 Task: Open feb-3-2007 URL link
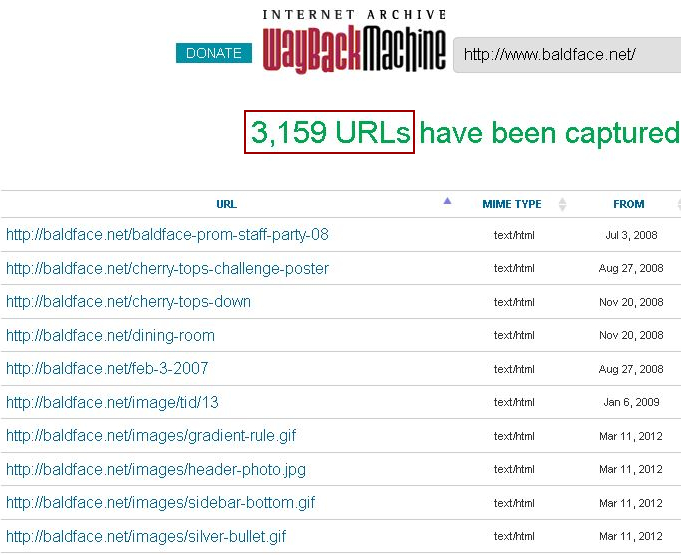click(x=107, y=368)
